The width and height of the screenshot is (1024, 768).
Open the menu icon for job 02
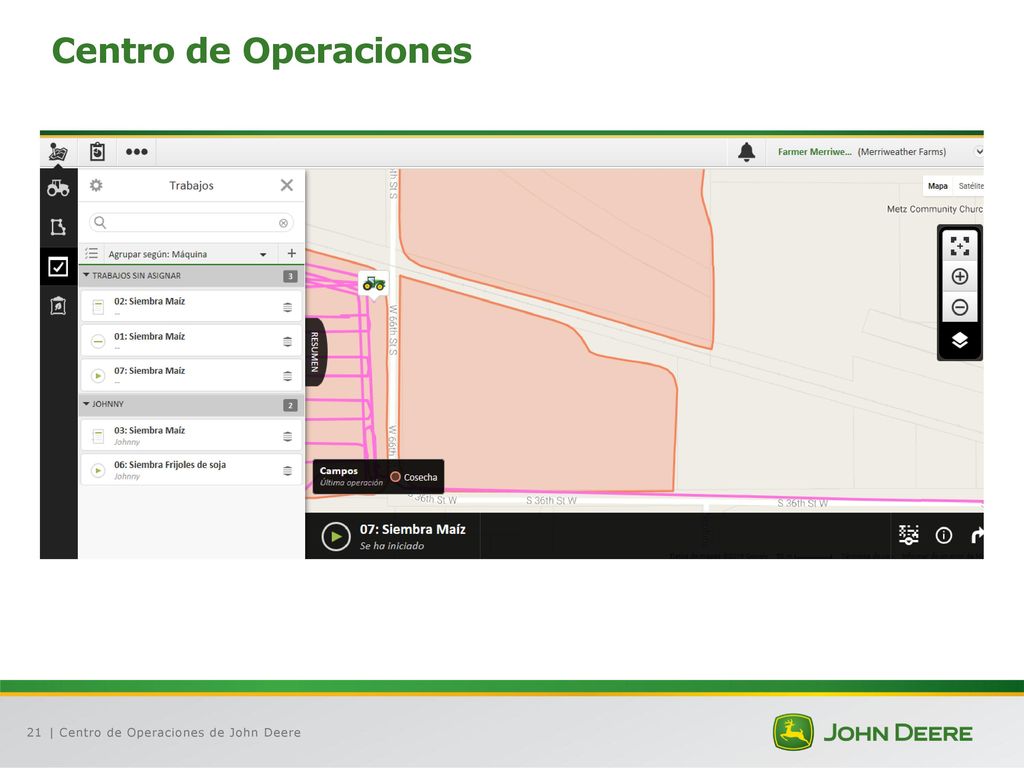(287, 307)
